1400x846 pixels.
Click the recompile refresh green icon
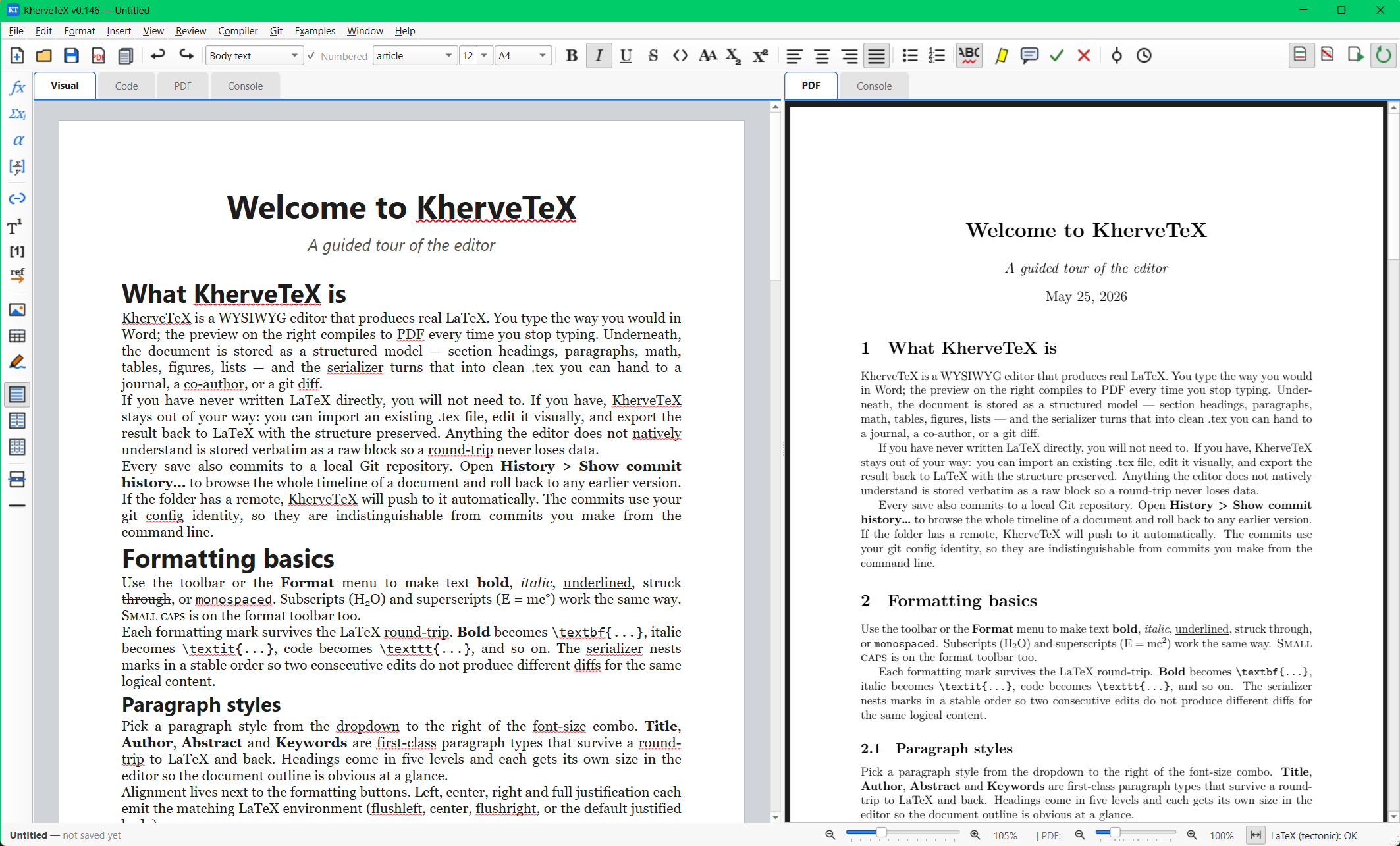tap(1384, 55)
